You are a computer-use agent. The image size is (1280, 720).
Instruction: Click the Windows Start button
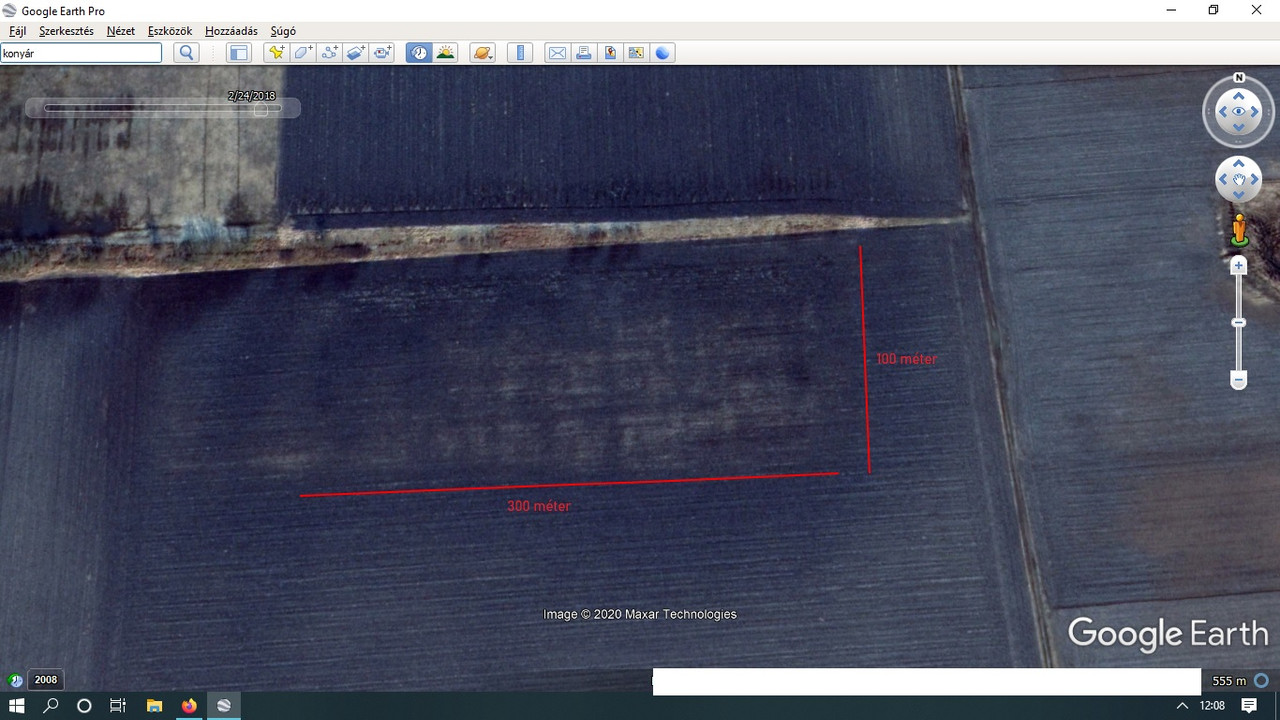point(17,706)
